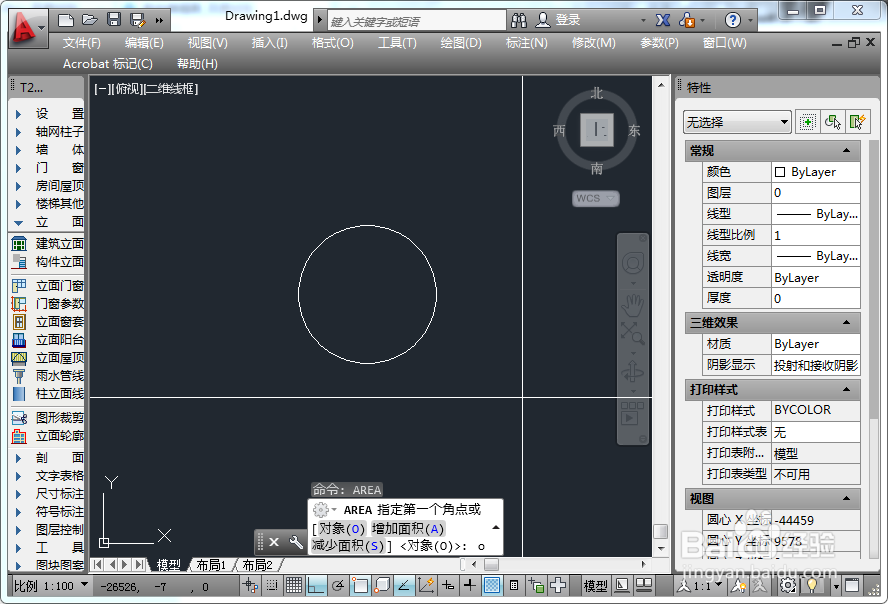The image size is (888, 604).
Task: Click the Select Objects icon in properties panel
Action: 832,122
